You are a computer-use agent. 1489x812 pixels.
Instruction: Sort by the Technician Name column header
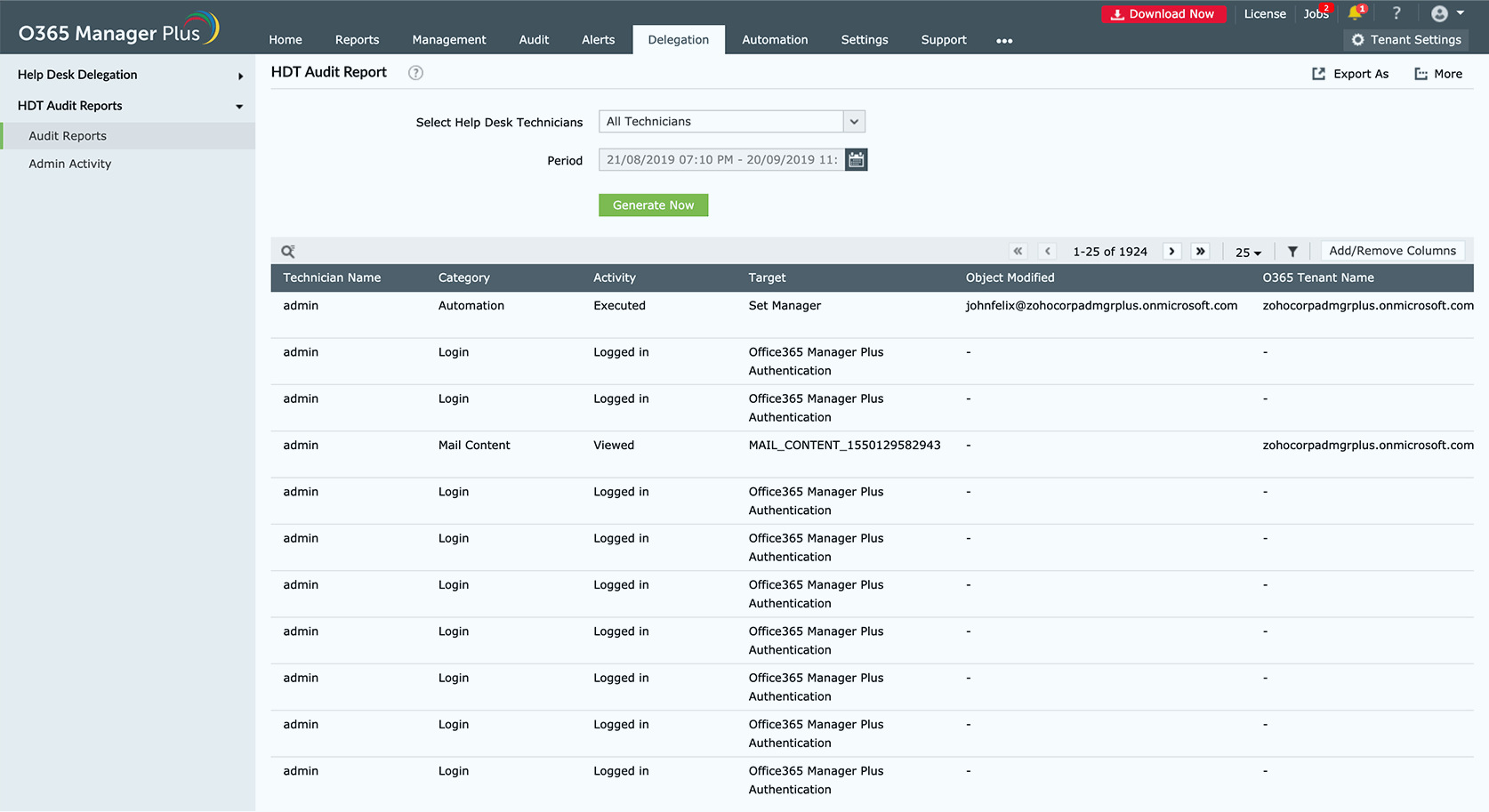[x=332, y=277]
